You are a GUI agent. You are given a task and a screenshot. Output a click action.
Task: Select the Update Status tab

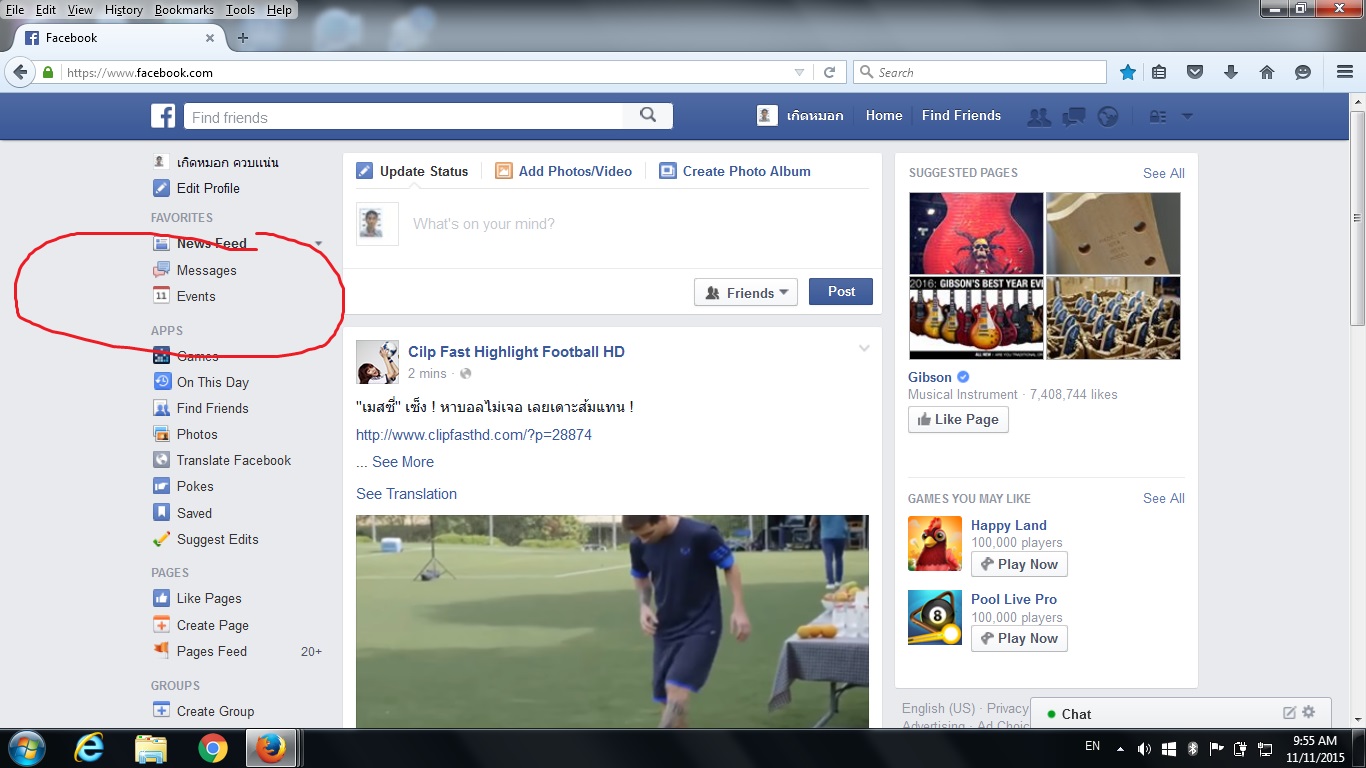pos(412,171)
